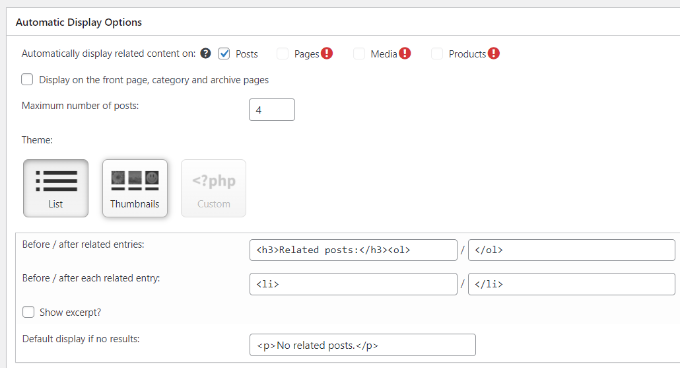Click the Before related entries field
680x368 pixels.
[353, 250]
